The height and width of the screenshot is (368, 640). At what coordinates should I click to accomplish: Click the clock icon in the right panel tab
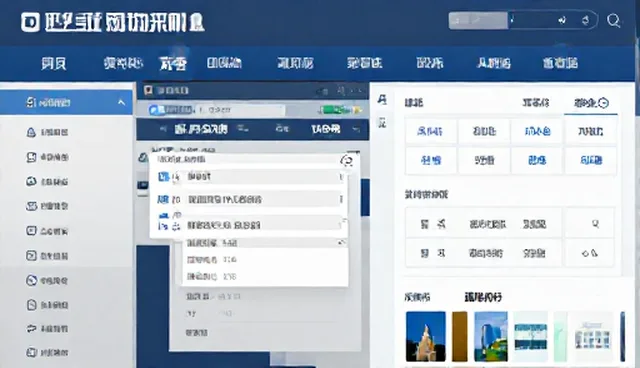point(604,103)
